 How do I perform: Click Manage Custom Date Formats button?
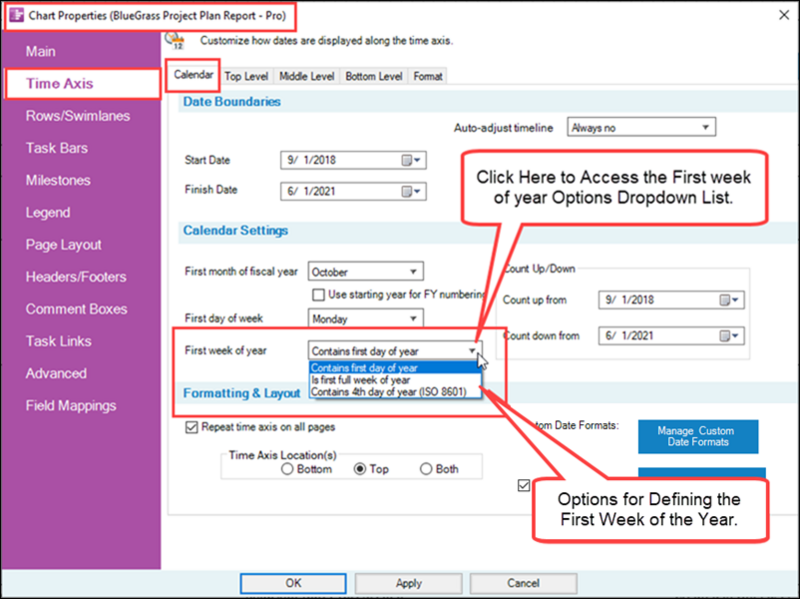[x=698, y=437]
